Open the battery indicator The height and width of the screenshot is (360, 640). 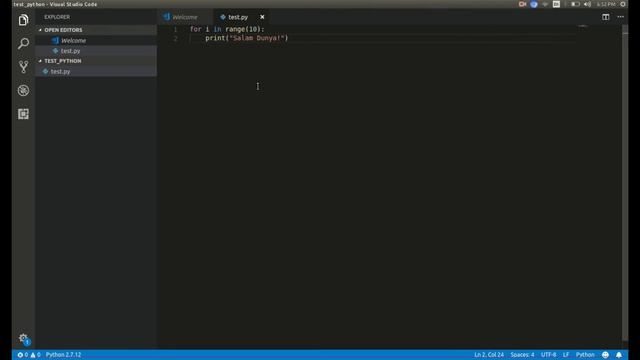pos(575,4)
